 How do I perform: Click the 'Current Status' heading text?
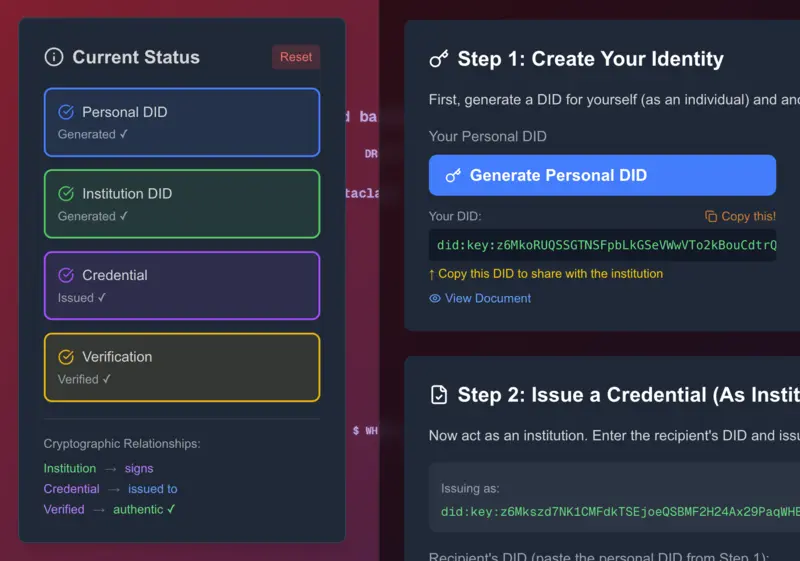coord(136,57)
